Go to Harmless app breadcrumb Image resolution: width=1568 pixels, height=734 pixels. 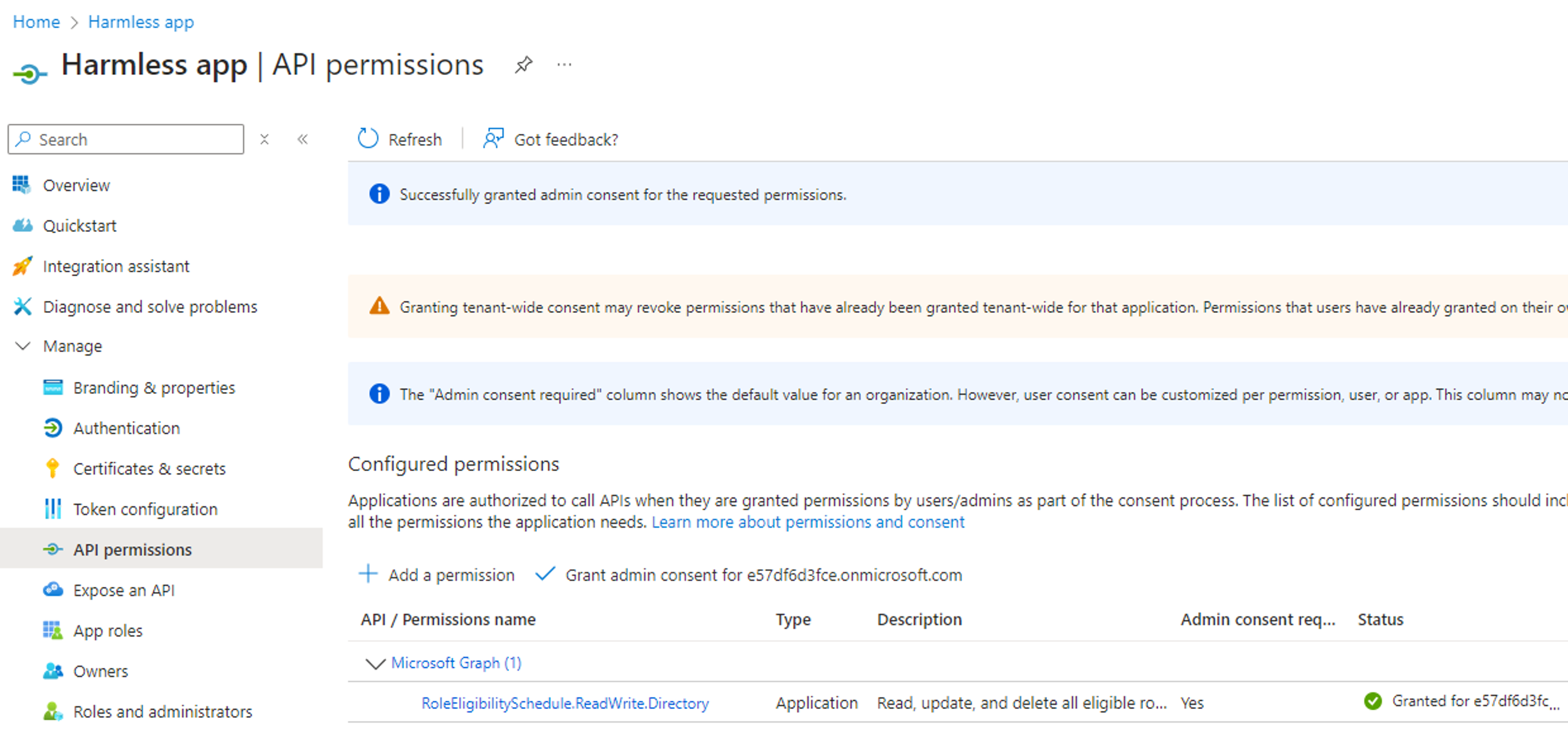[141, 22]
